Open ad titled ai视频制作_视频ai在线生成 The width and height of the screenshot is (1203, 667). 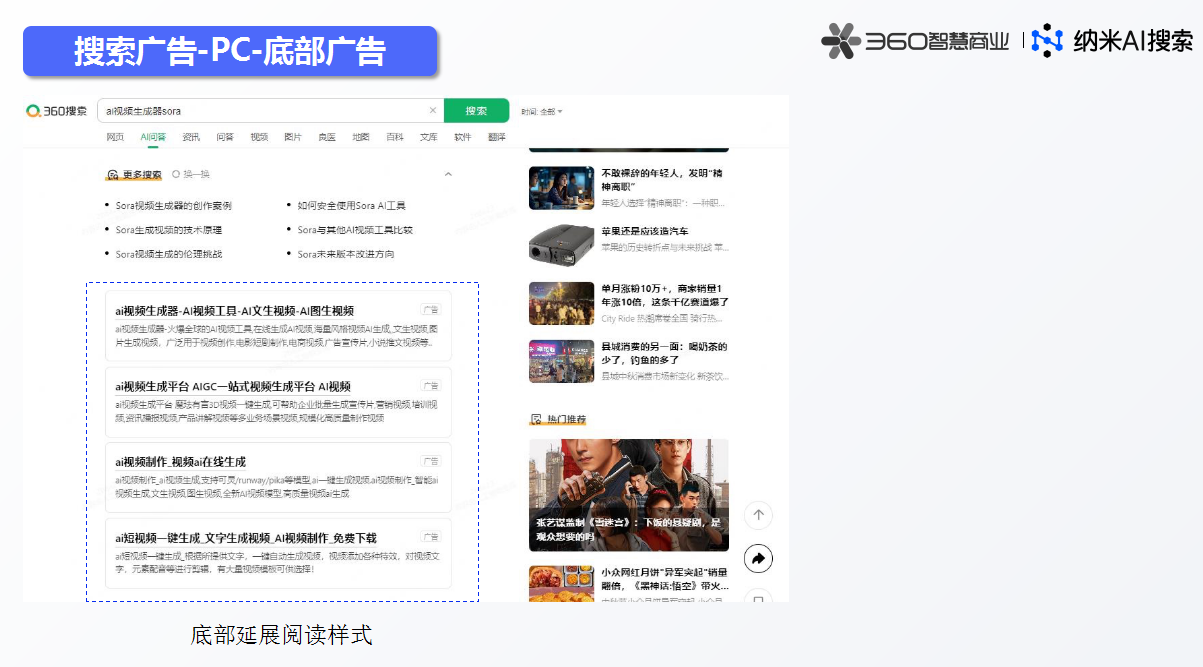click(x=180, y=462)
